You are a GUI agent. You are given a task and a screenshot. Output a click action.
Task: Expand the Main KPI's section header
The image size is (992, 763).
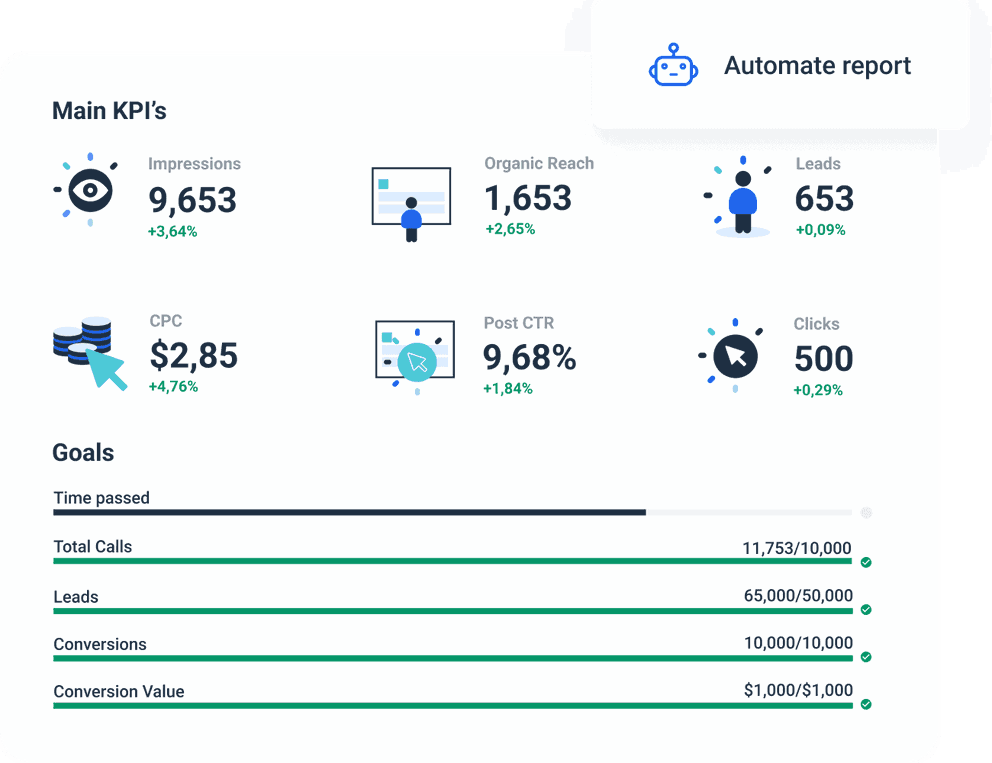click(110, 110)
